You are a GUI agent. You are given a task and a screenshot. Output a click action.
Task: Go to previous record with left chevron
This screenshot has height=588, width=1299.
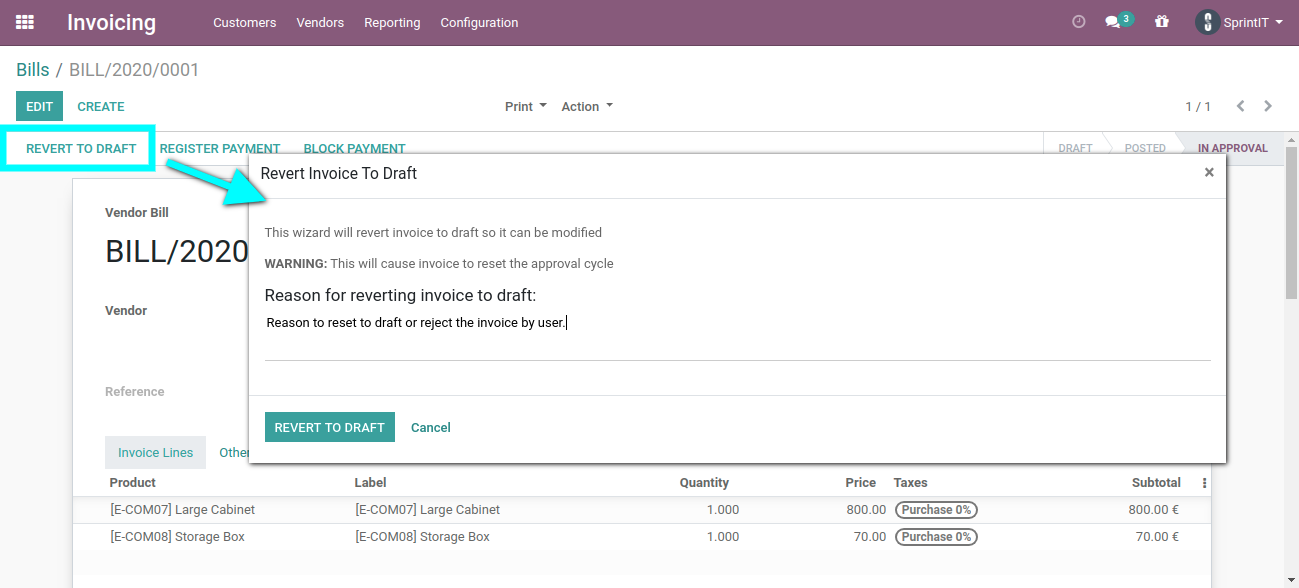[1240, 106]
